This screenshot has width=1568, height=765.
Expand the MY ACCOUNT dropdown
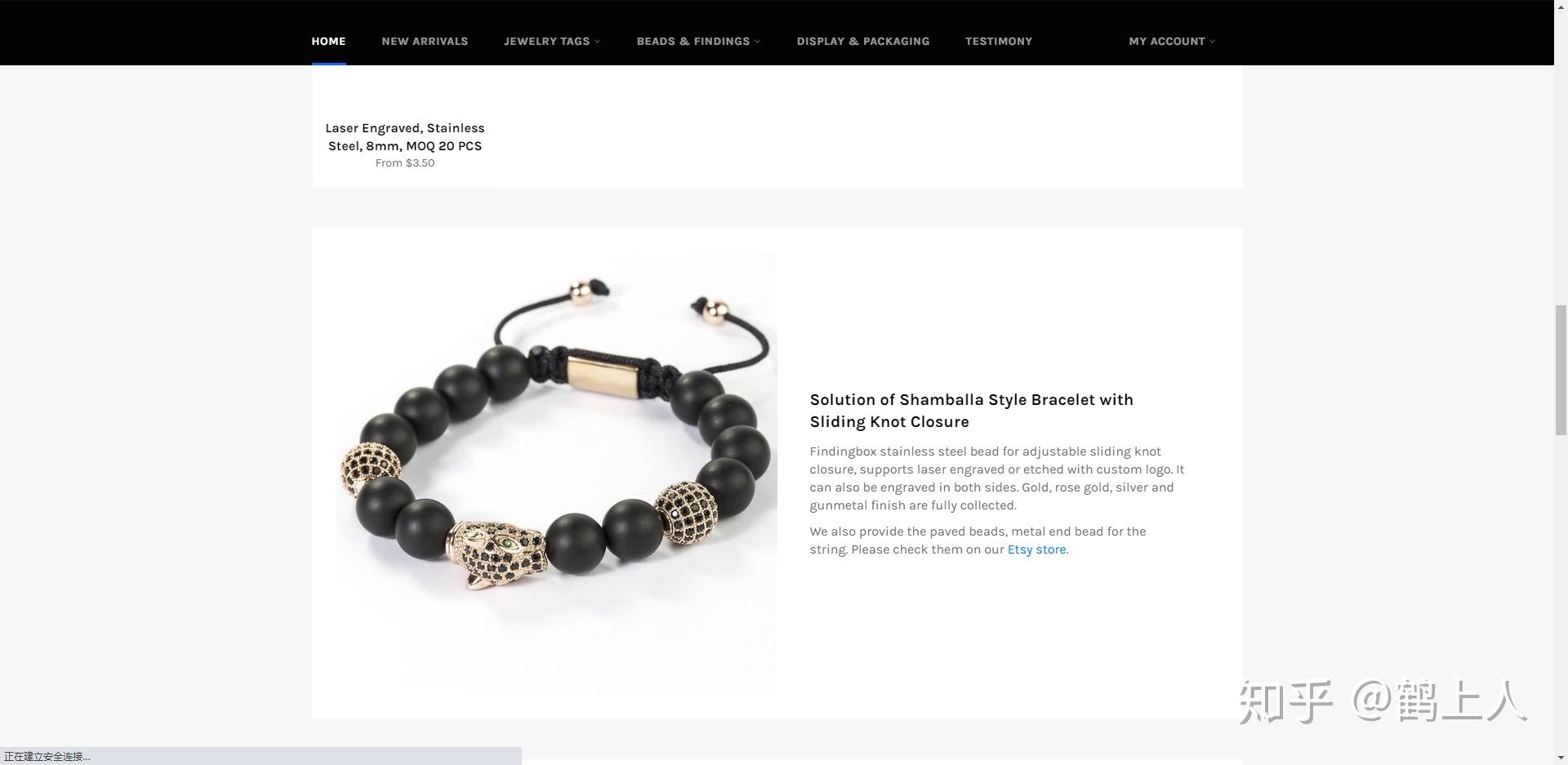click(1172, 41)
